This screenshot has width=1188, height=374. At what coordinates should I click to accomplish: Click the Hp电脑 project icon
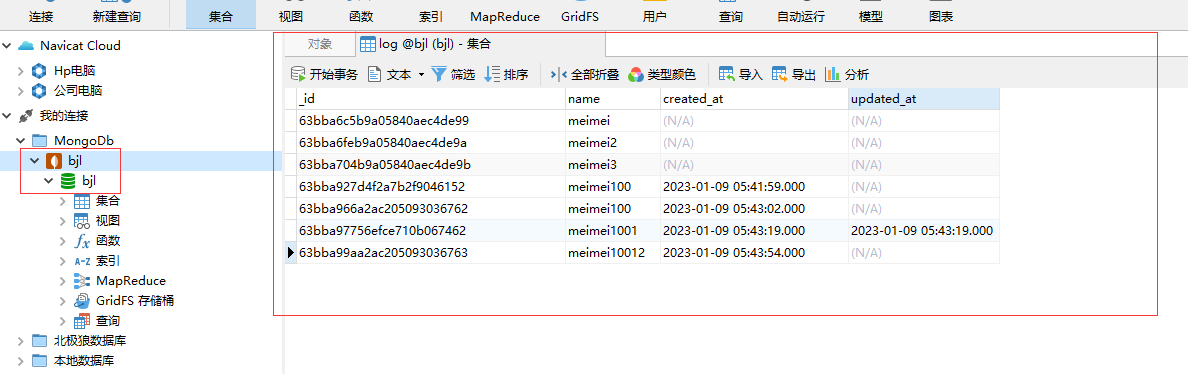pos(39,71)
